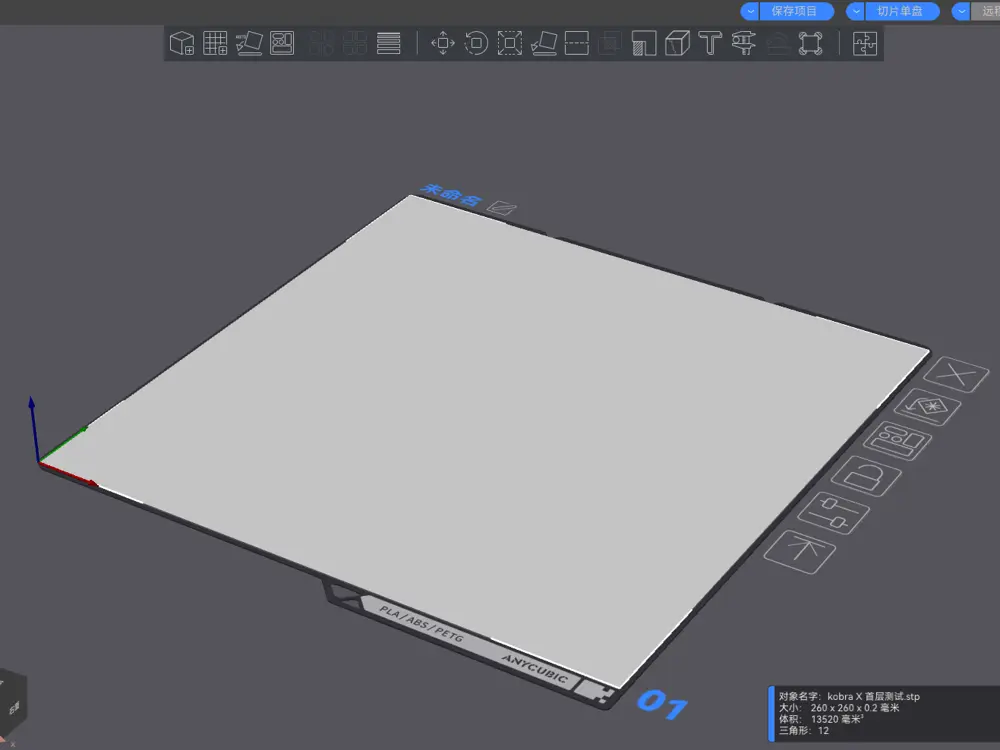This screenshot has height=750, width=1000.
Task: Click the plate's up-arrow-to-line icon
Action: (x=799, y=551)
